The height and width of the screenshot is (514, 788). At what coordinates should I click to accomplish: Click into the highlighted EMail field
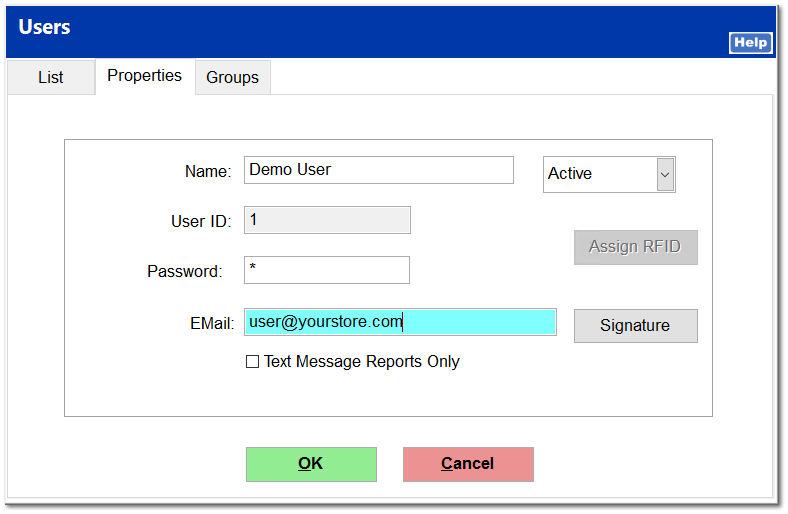400,322
